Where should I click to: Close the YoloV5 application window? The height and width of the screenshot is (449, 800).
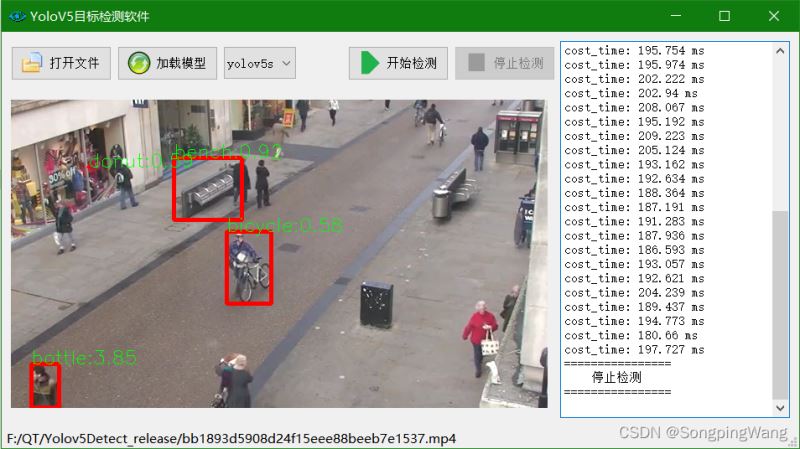(773, 15)
